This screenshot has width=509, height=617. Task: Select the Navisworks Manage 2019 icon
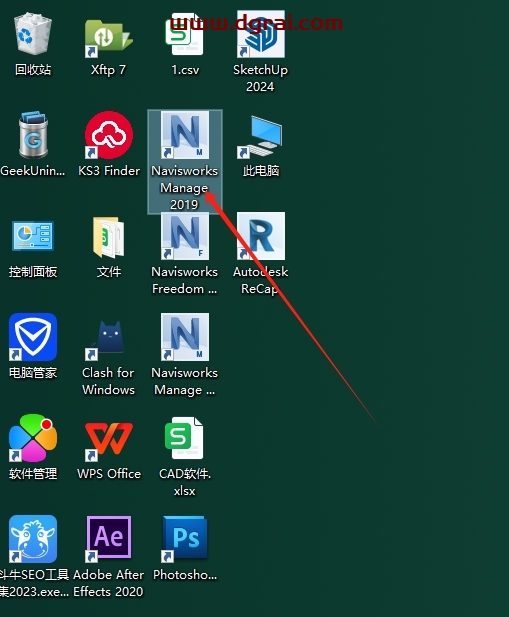pyautogui.click(x=184, y=135)
